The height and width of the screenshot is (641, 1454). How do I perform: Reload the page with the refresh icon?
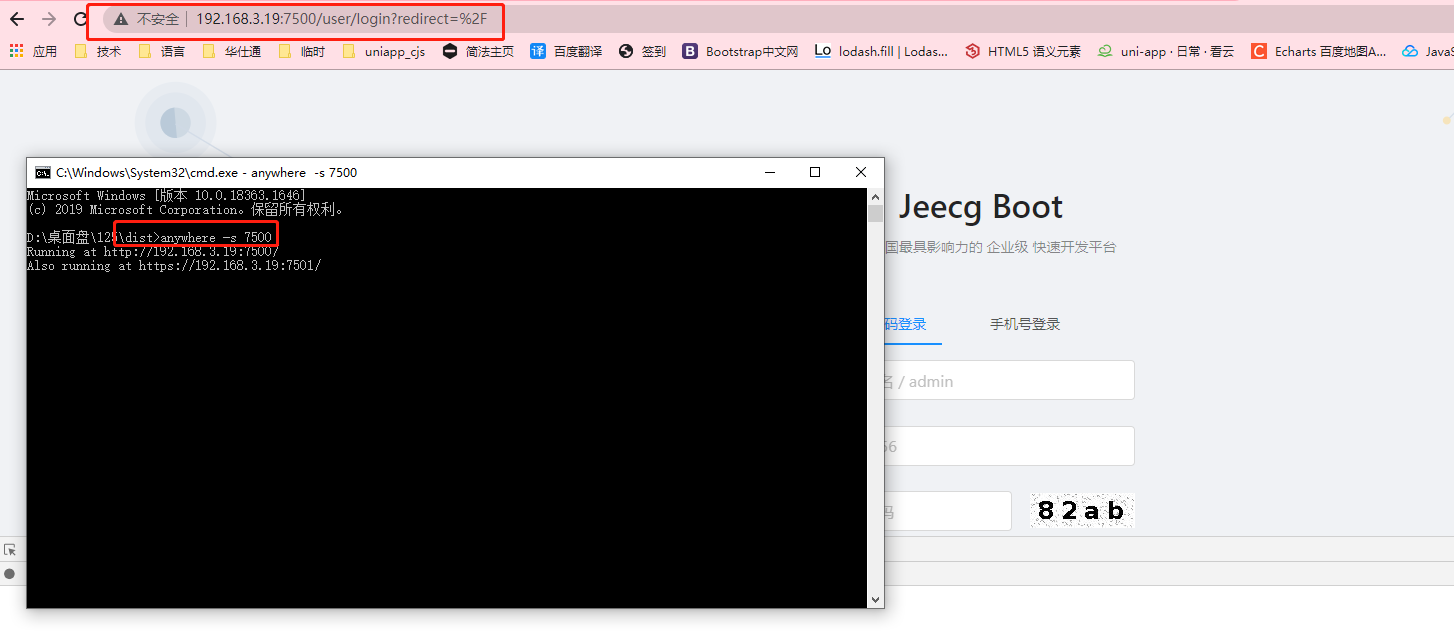point(80,18)
